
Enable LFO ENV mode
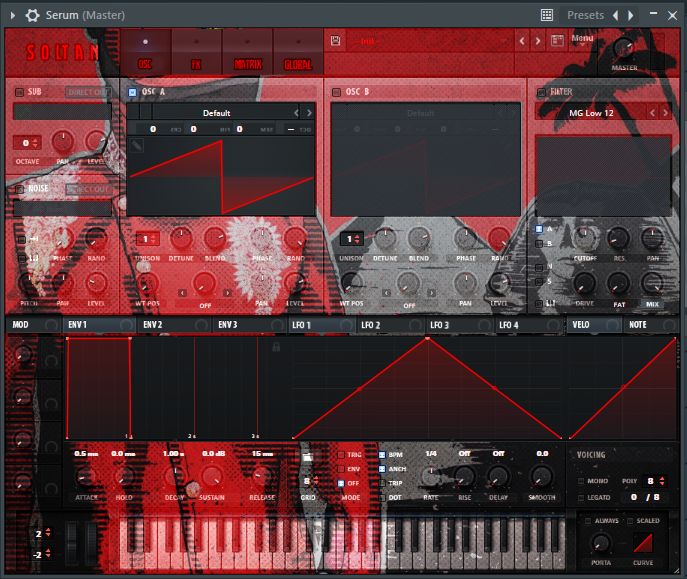tap(341, 469)
